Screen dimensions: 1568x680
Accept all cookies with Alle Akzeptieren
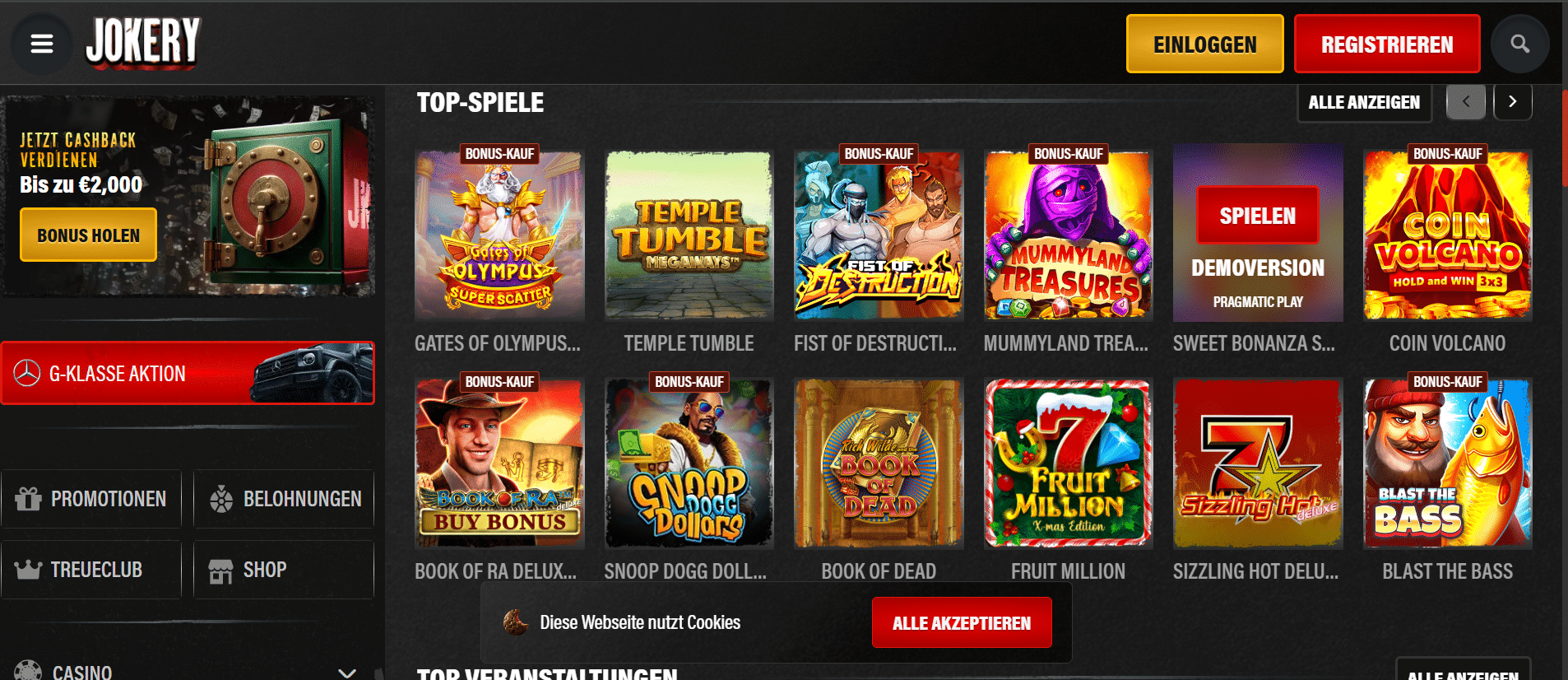click(x=962, y=623)
